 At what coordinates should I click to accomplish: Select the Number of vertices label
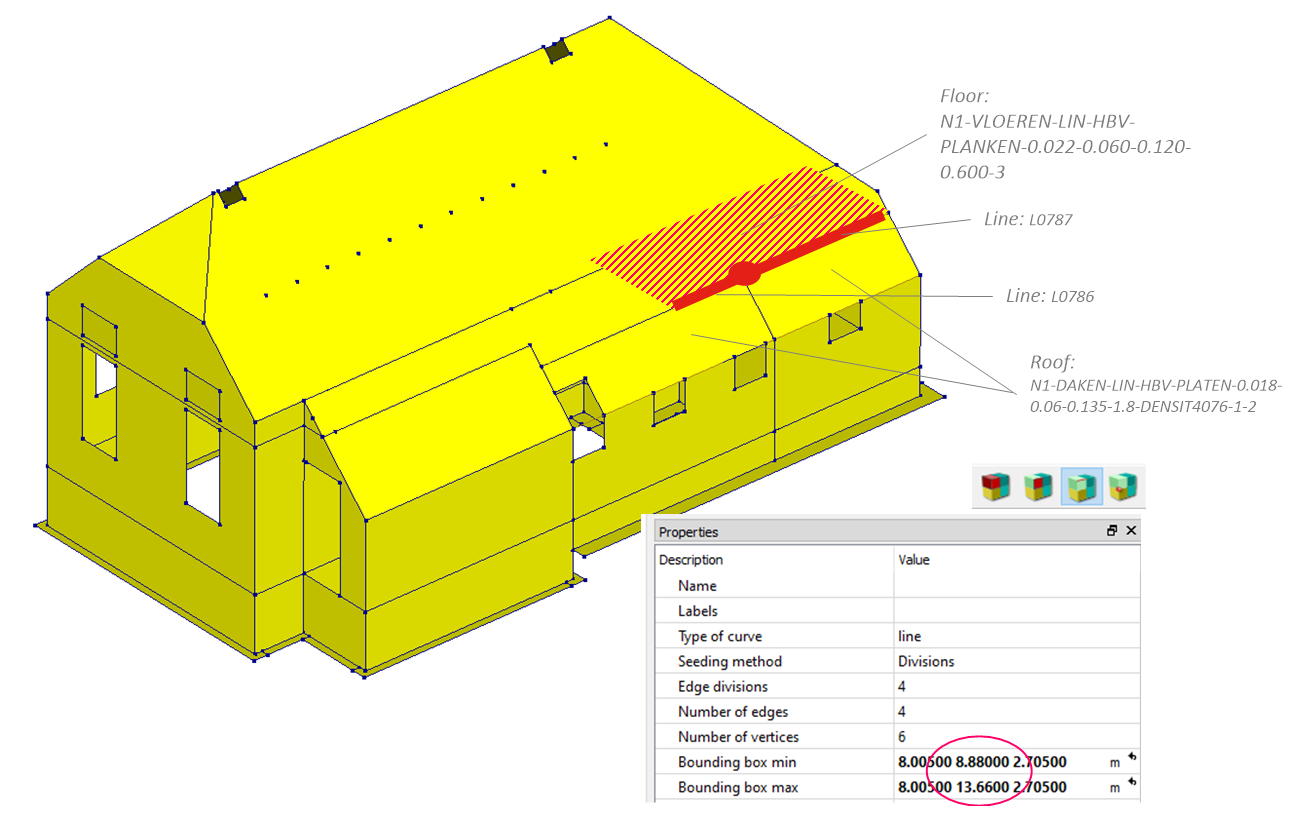click(x=738, y=737)
